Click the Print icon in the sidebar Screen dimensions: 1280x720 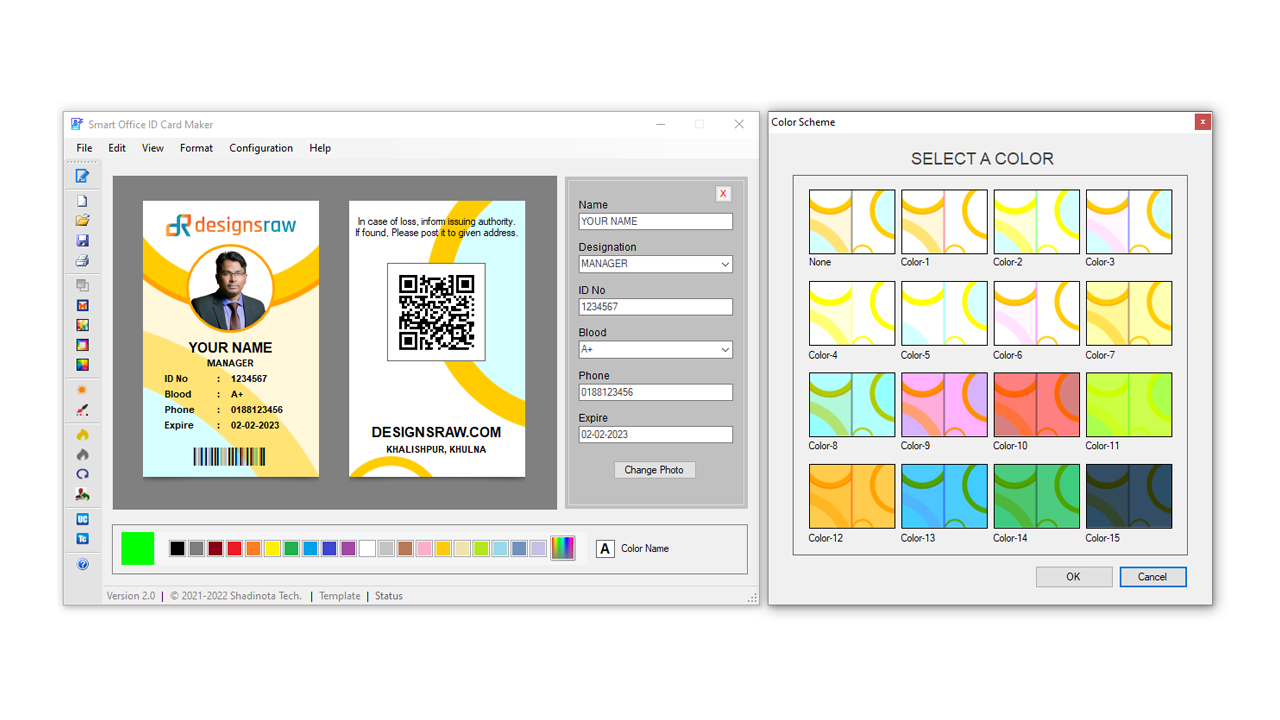tap(82, 260)
